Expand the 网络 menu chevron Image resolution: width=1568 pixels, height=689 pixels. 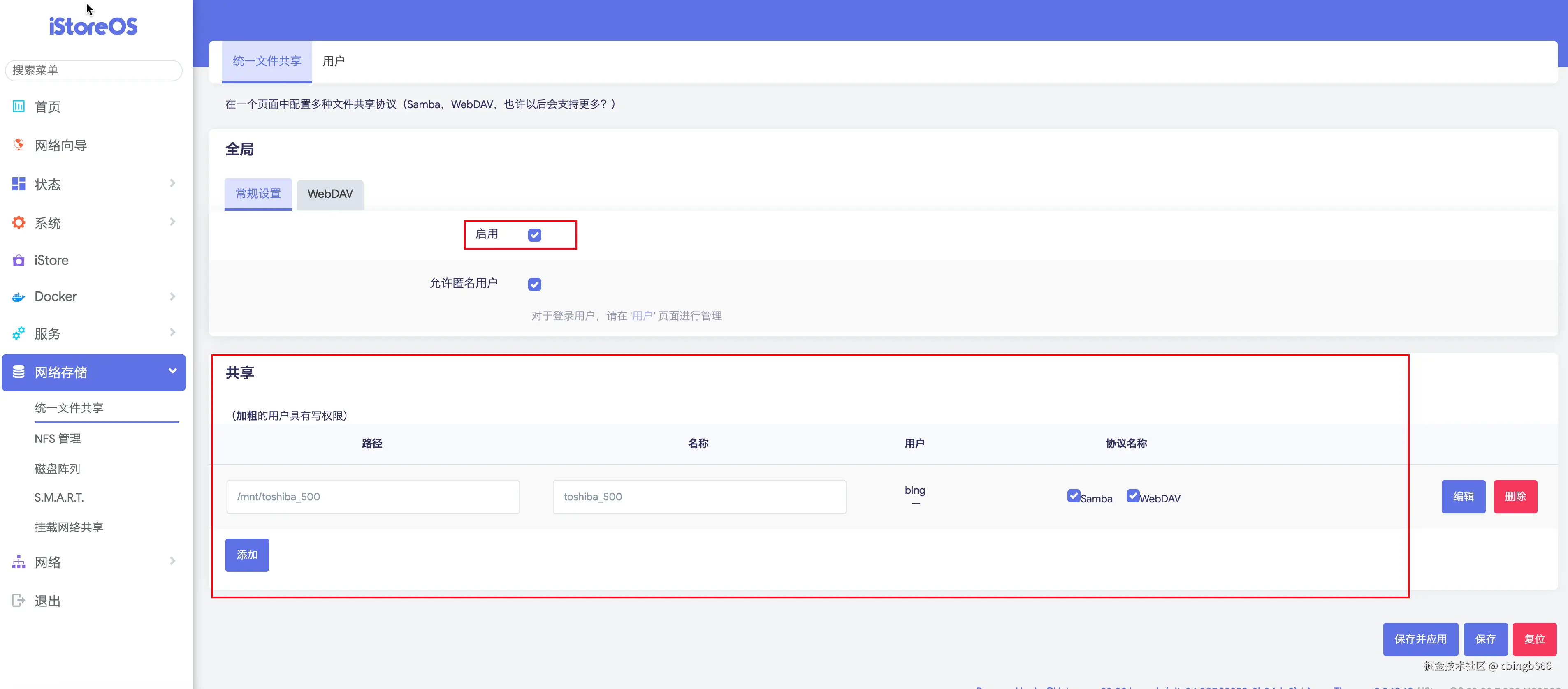pos(172,561)
